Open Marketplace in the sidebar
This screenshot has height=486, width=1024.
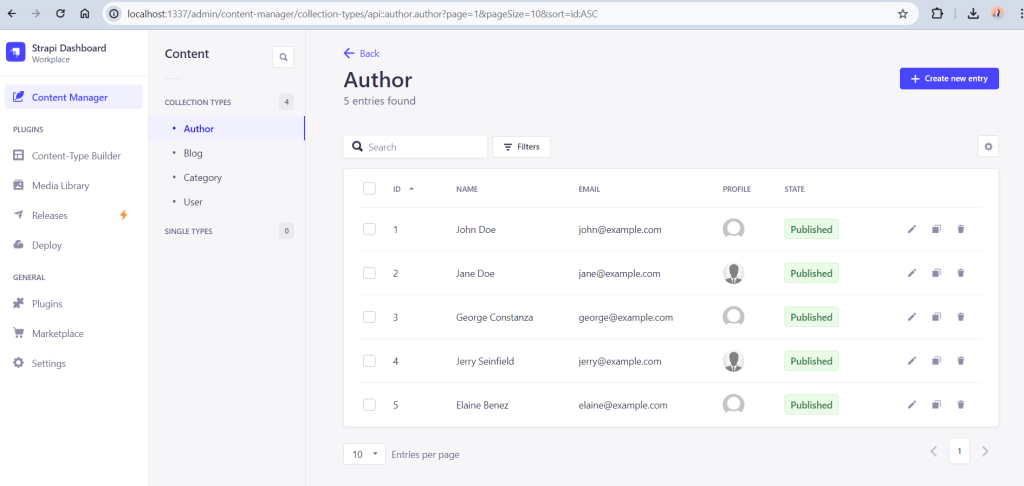point(57,333)
